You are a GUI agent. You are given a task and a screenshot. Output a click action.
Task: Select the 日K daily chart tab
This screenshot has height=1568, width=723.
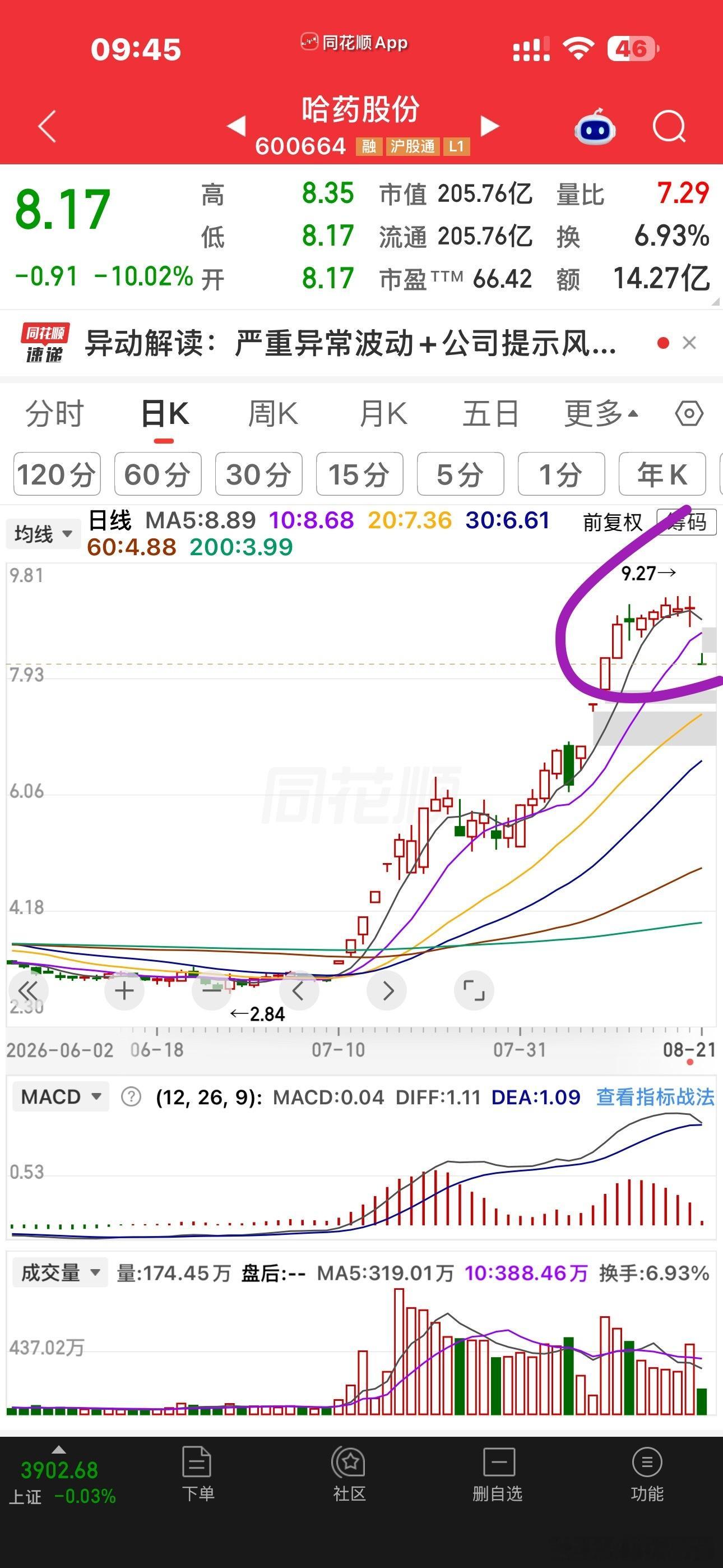[x=164, y=414]
